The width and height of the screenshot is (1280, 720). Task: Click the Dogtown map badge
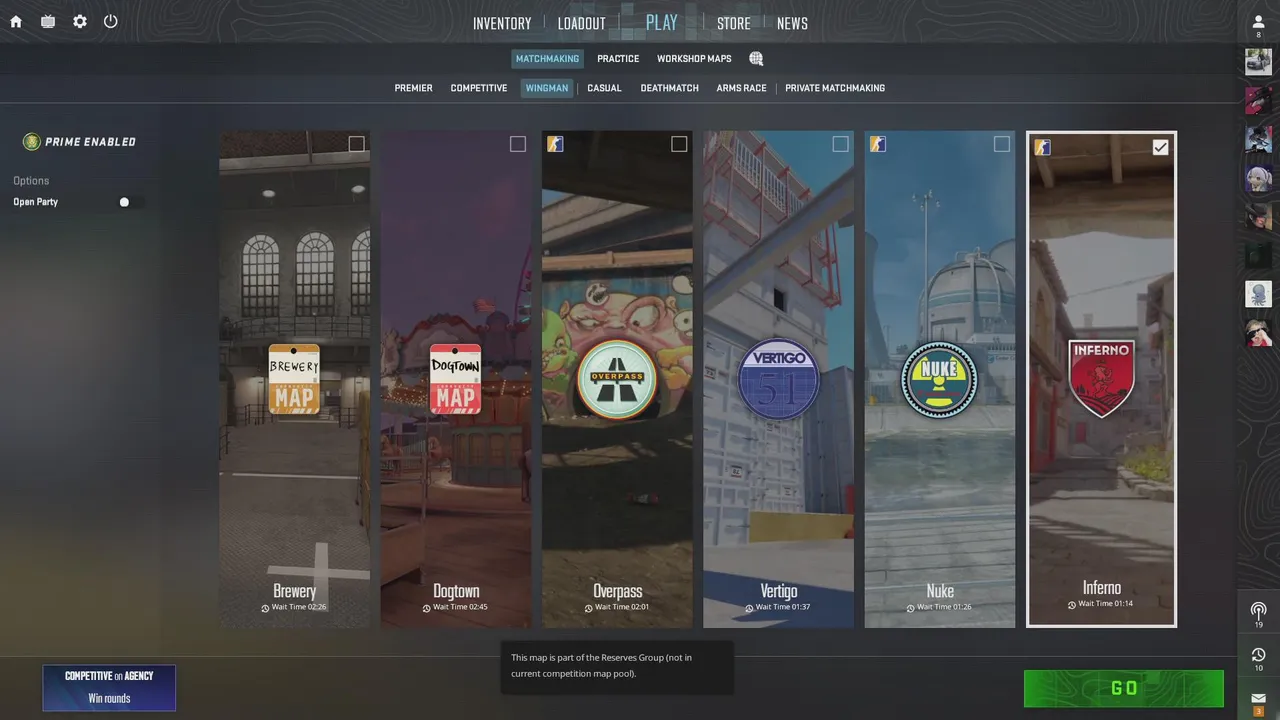pos(455,379)
